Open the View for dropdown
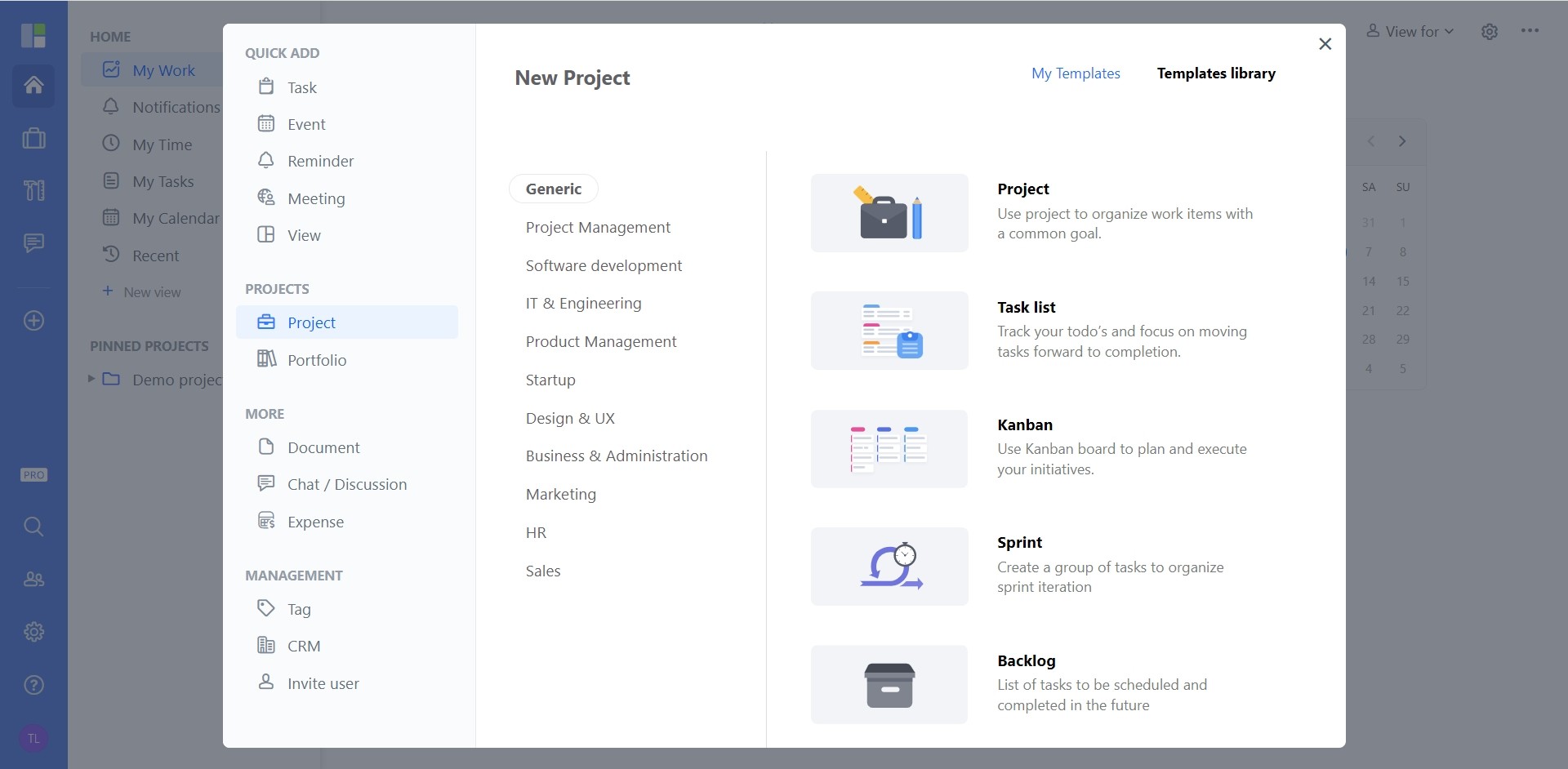This screenshot has width=1568, height=769. point(1409,30)
